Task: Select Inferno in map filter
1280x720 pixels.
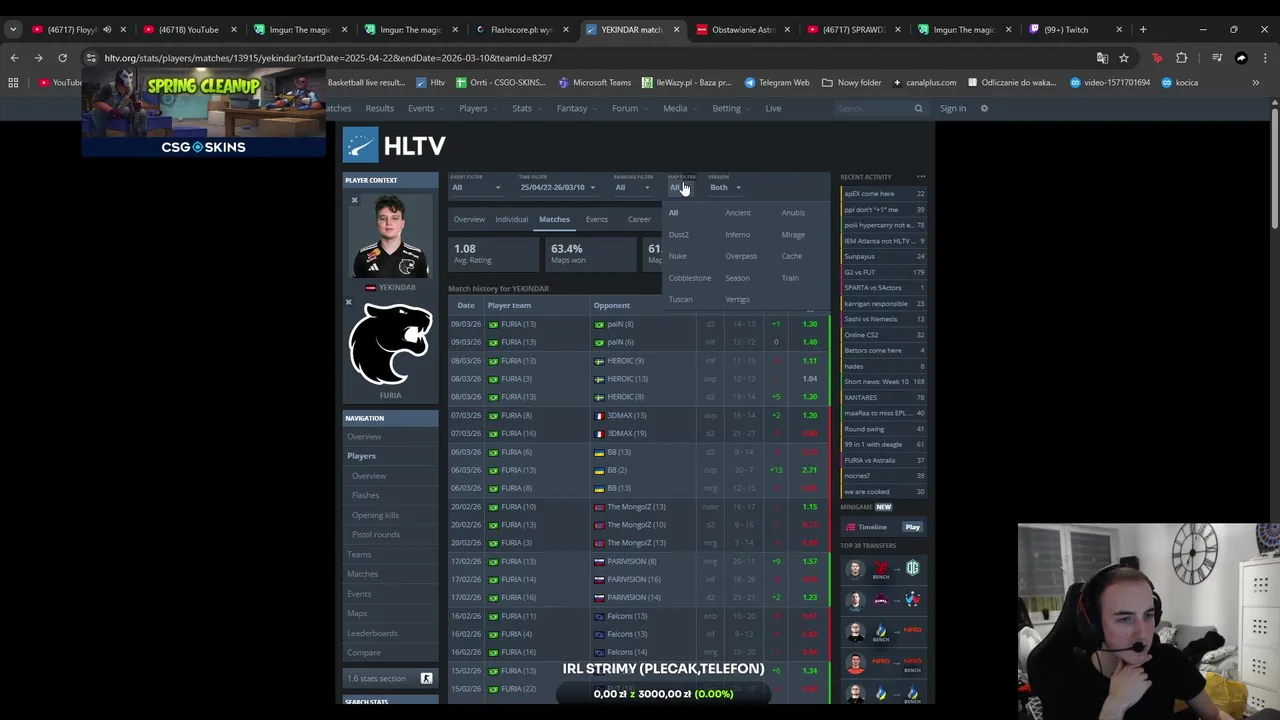Action: (738, 234)
